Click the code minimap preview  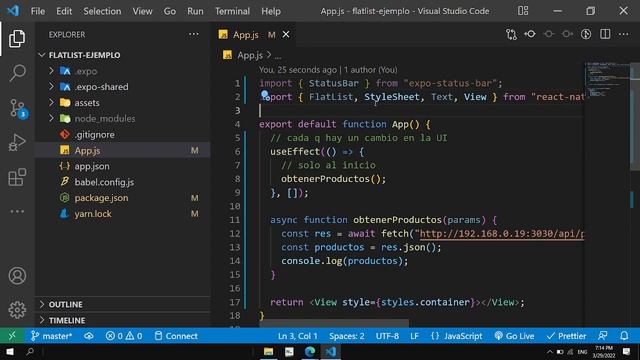tap(607, 80)
